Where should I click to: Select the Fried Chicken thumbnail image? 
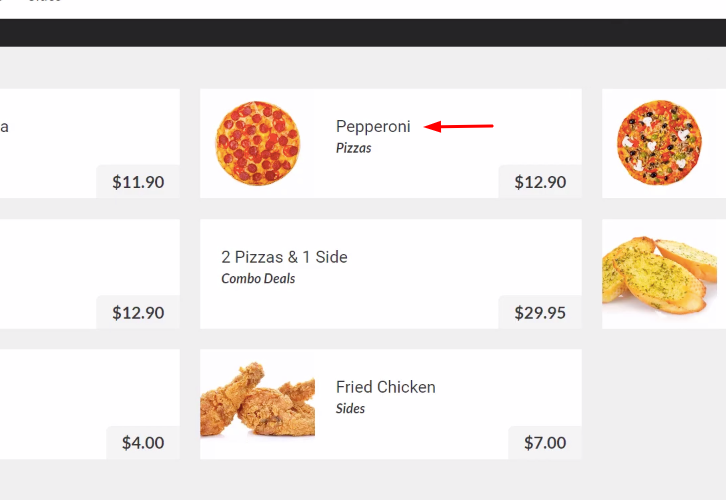(257, 400)
